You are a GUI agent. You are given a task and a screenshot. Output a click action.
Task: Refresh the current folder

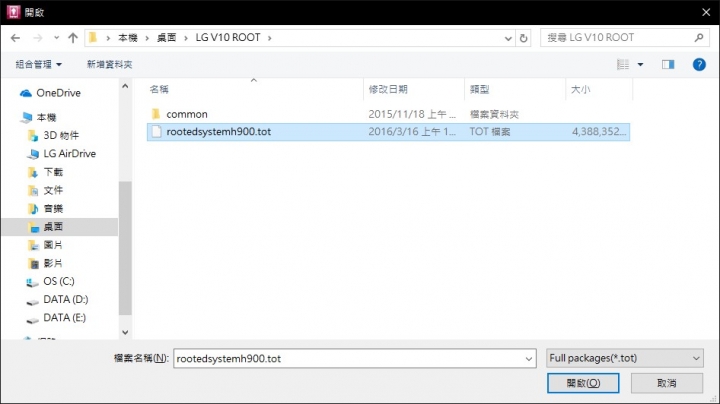523,39
